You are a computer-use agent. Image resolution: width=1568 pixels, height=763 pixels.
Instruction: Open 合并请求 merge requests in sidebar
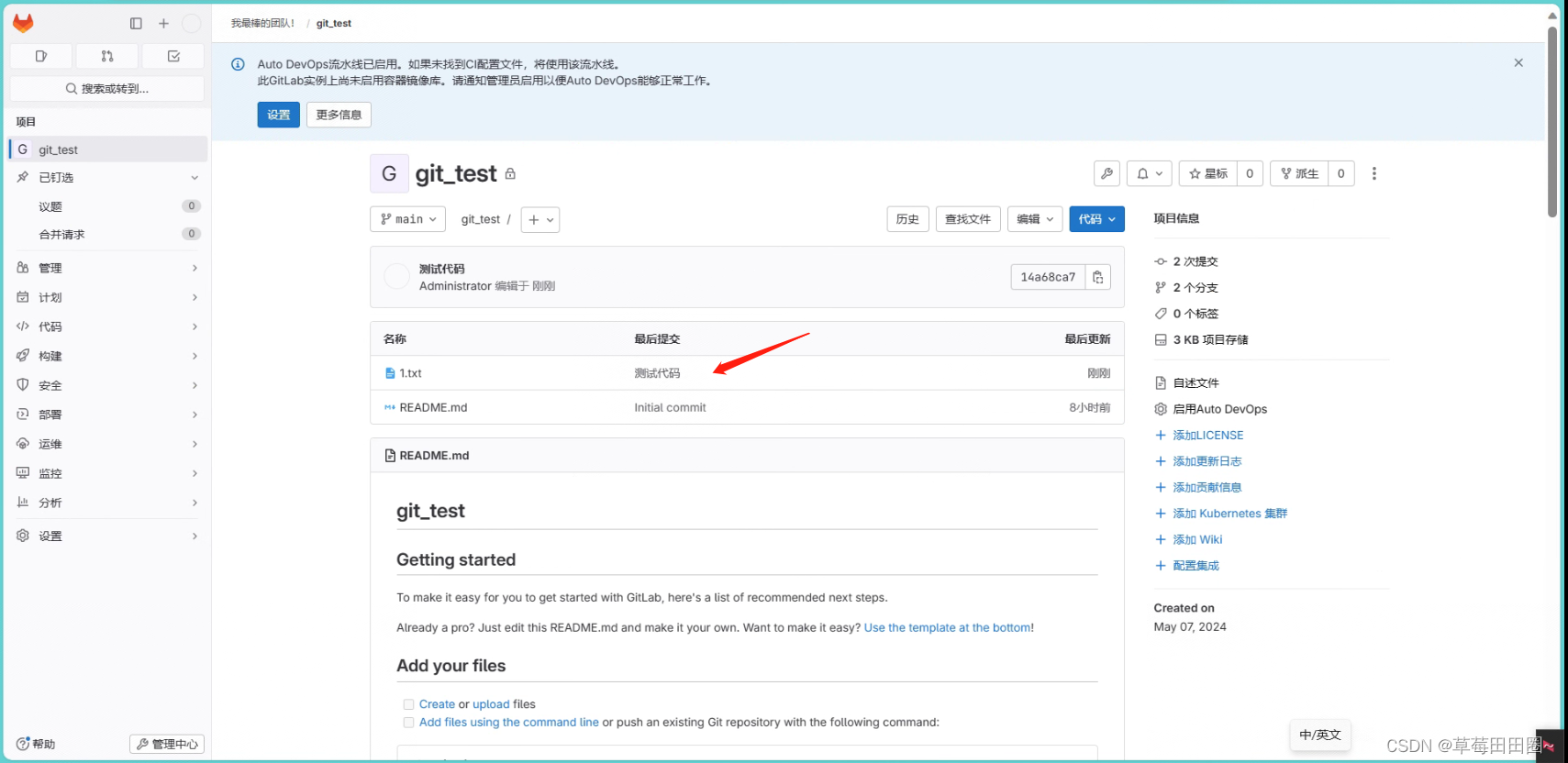(x=107, y=234)
